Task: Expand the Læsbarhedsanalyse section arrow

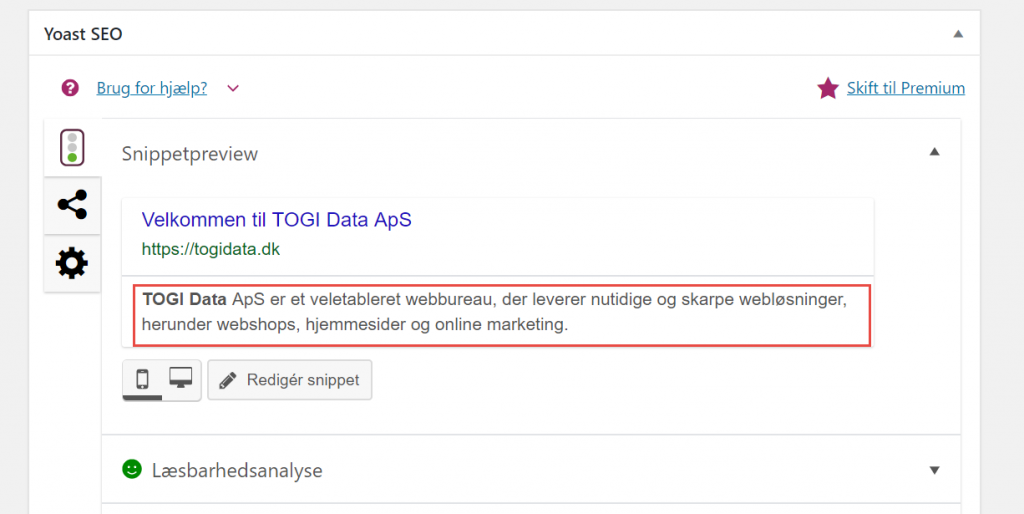Action: pos(935,470)
